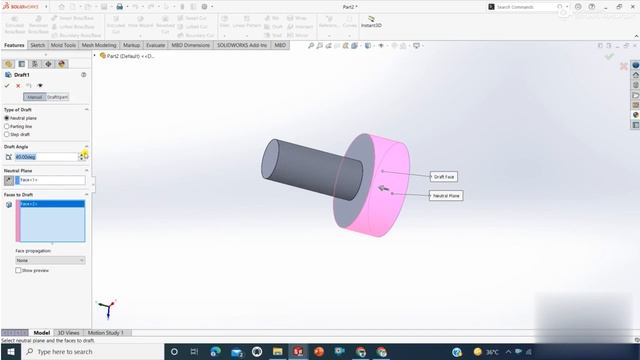Screen dimensions: 640x360
Task: Select the Neutral plane radio button
Action: (x=7, y=118)
